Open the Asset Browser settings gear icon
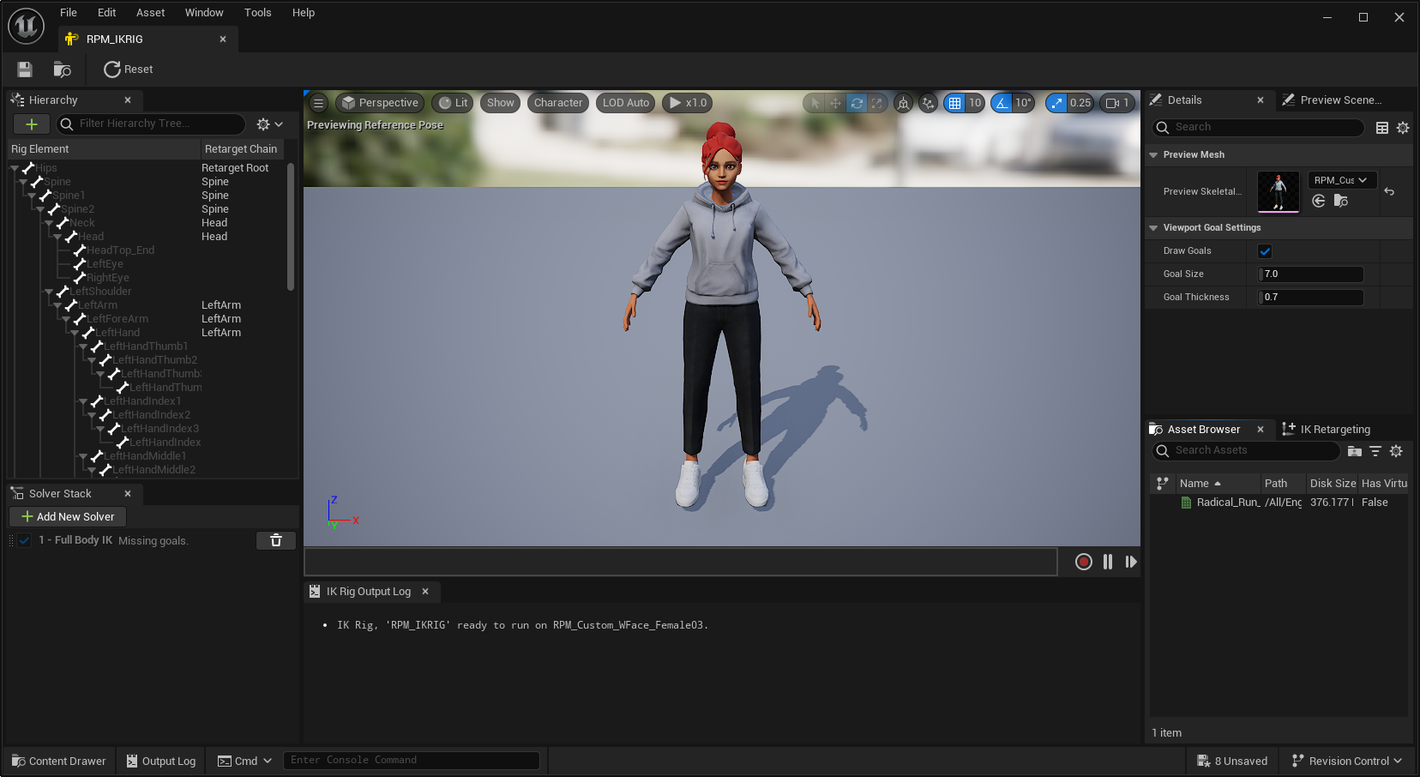 1396,451
